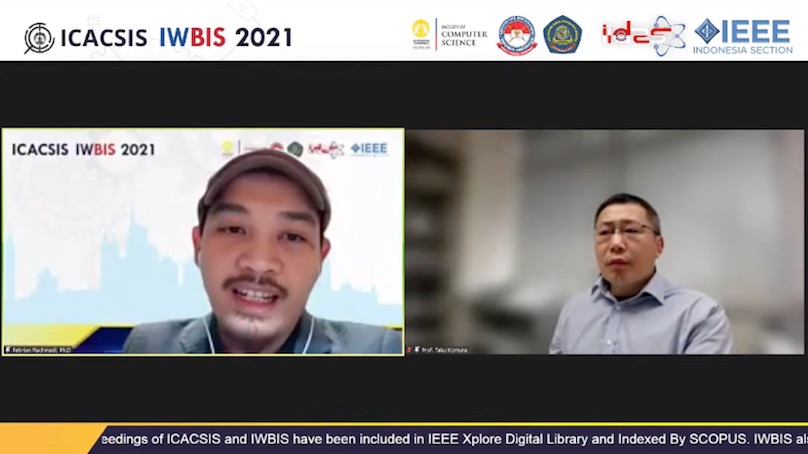The width and height of the screenshot is (808, 454).
Task: Click the IEEE logo in left video background
Action: [x=368, y=148]
